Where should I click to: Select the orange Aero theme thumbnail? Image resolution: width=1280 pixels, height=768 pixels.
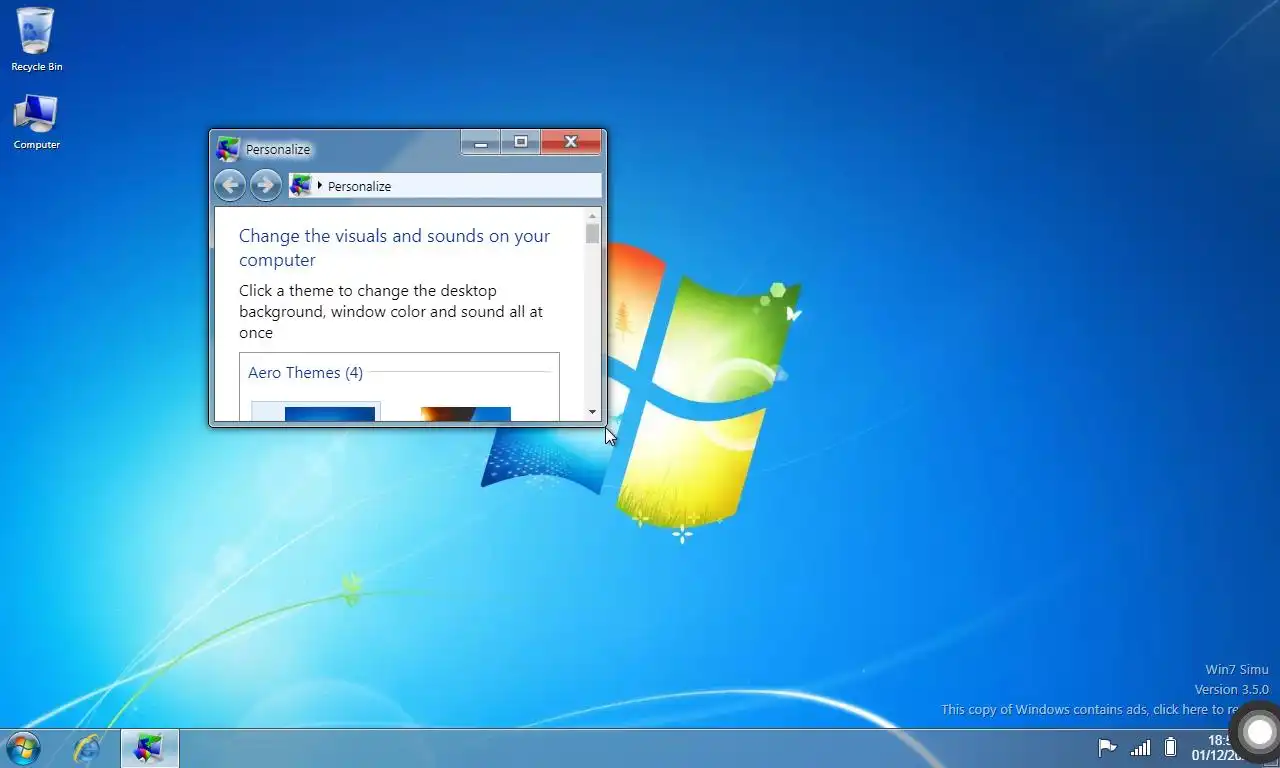[x=466, y=414]
